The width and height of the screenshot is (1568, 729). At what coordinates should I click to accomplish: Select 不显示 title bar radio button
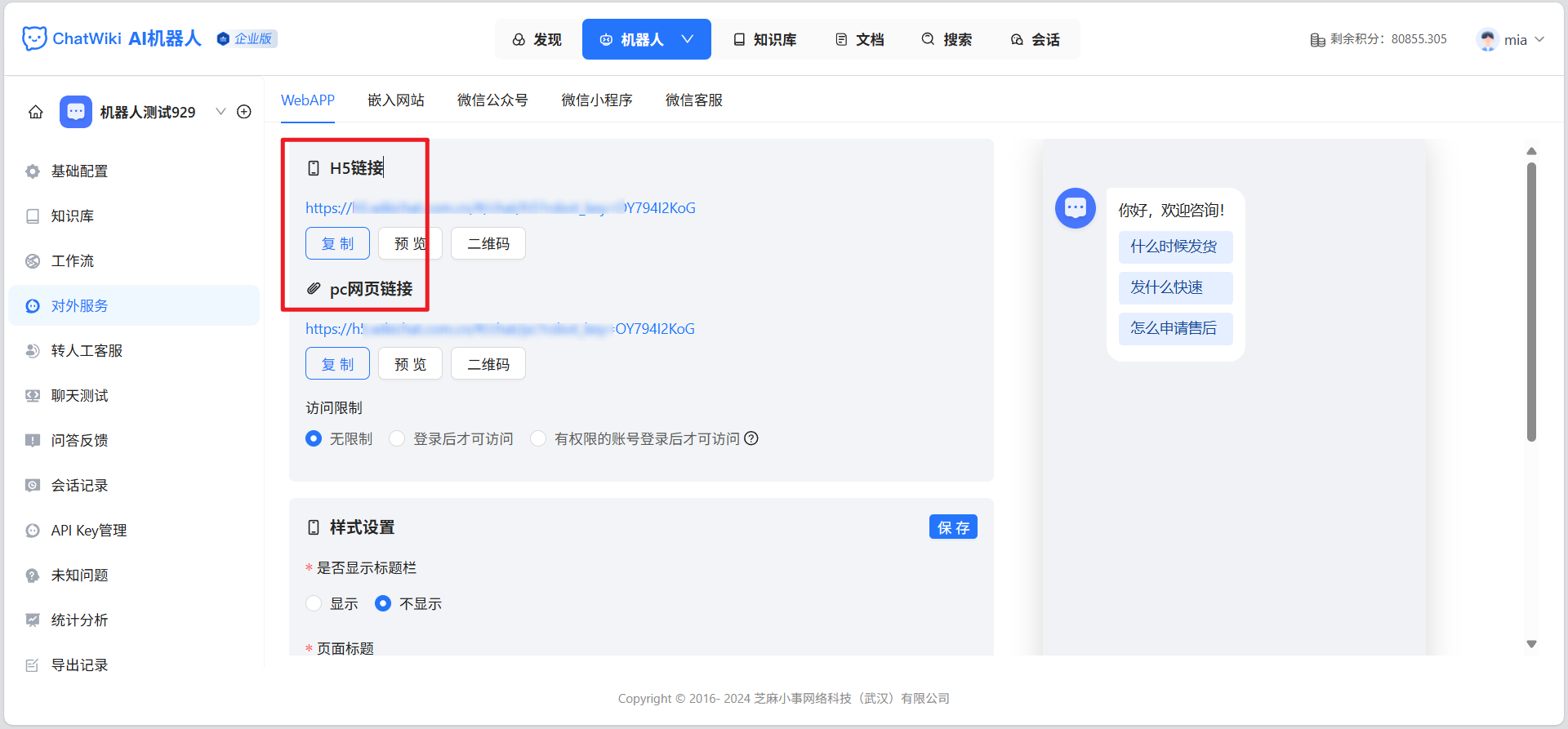click(x=383, y=603)
